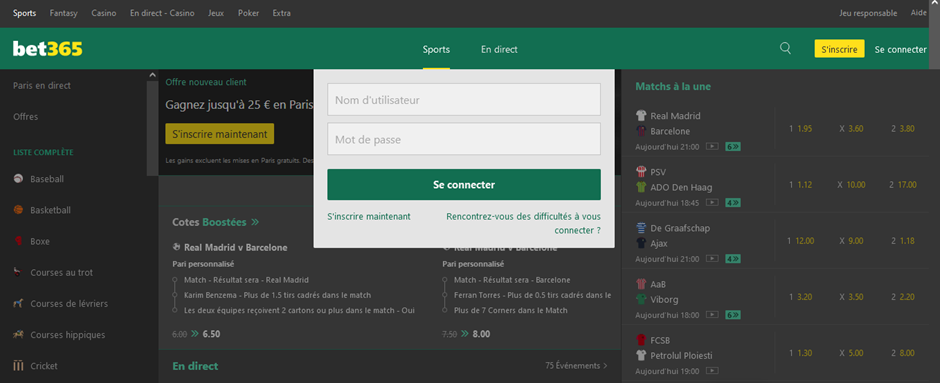
Task: Select the Basketball sport icon
Action: (x=19, y=210)
